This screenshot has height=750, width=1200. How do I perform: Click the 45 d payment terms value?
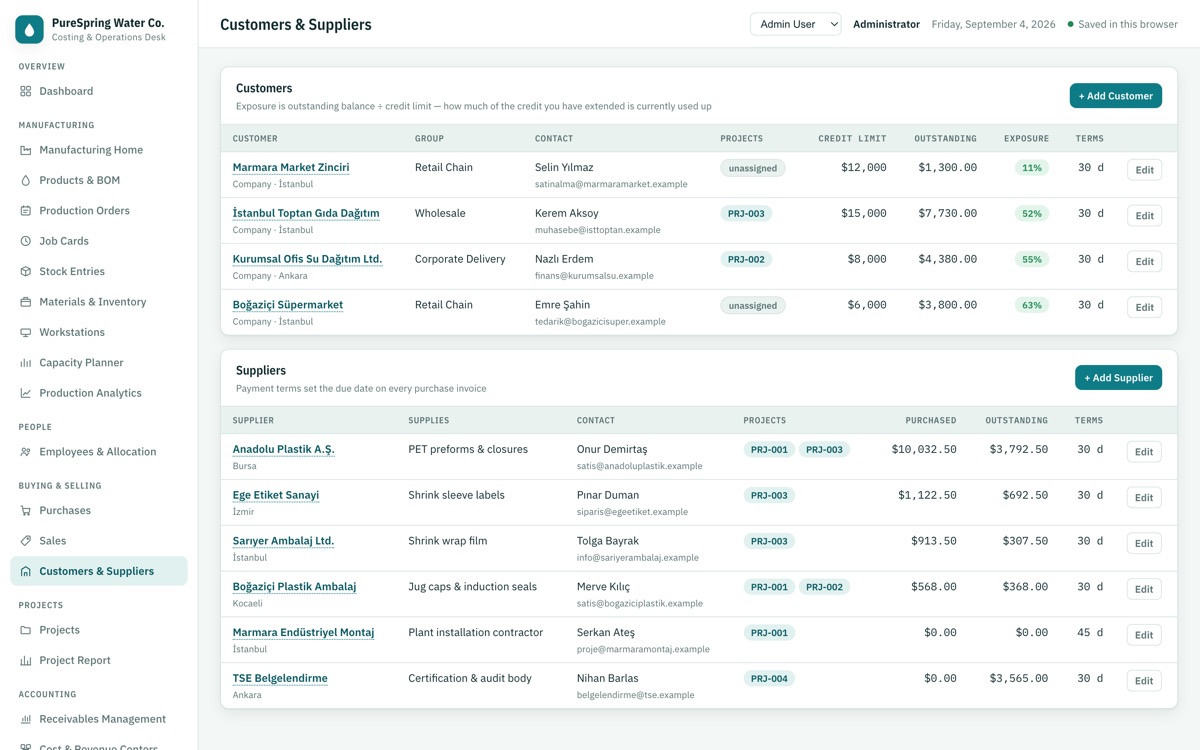(1090, 632)
